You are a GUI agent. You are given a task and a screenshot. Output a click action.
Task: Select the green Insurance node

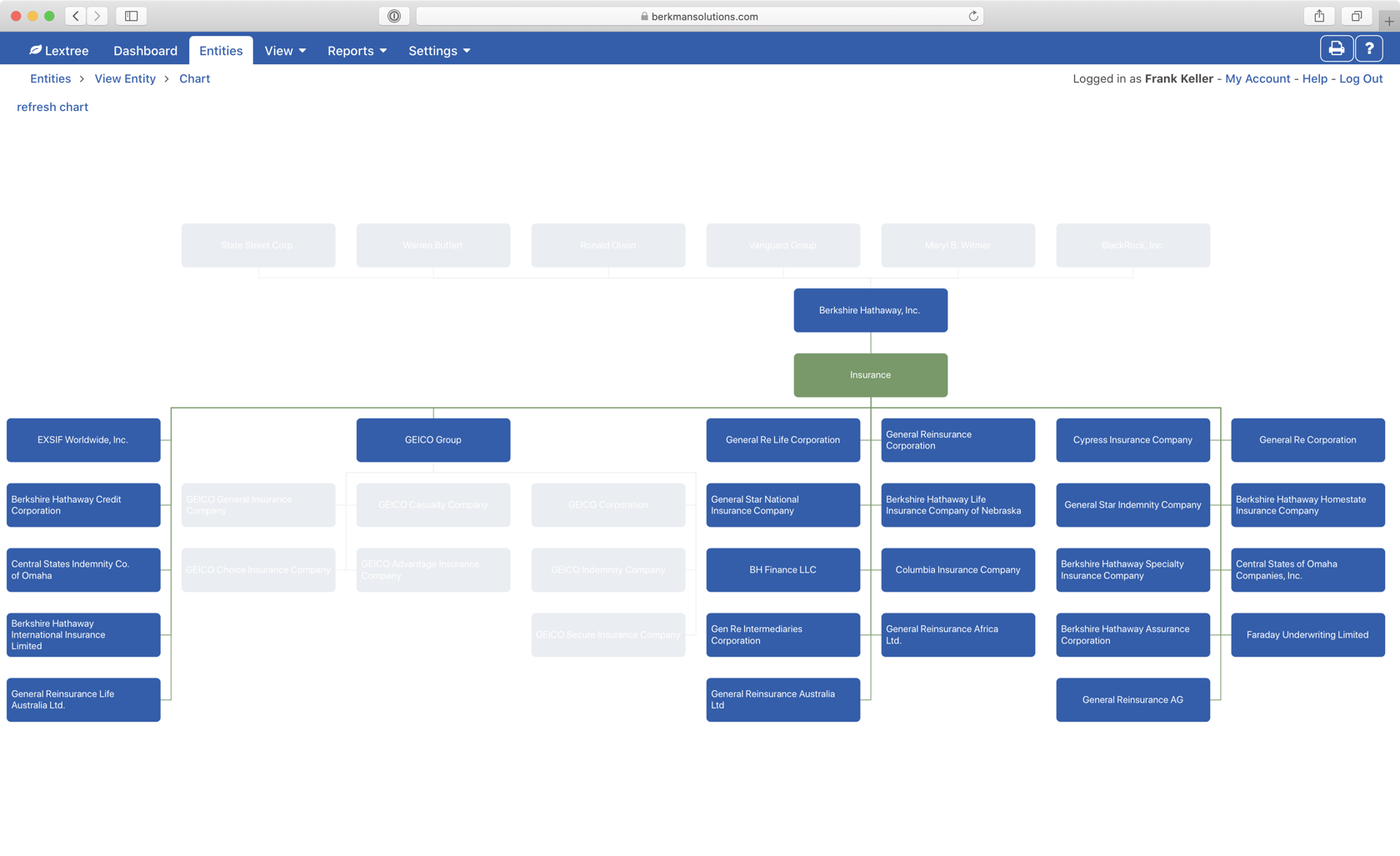(x=870, y=375)
